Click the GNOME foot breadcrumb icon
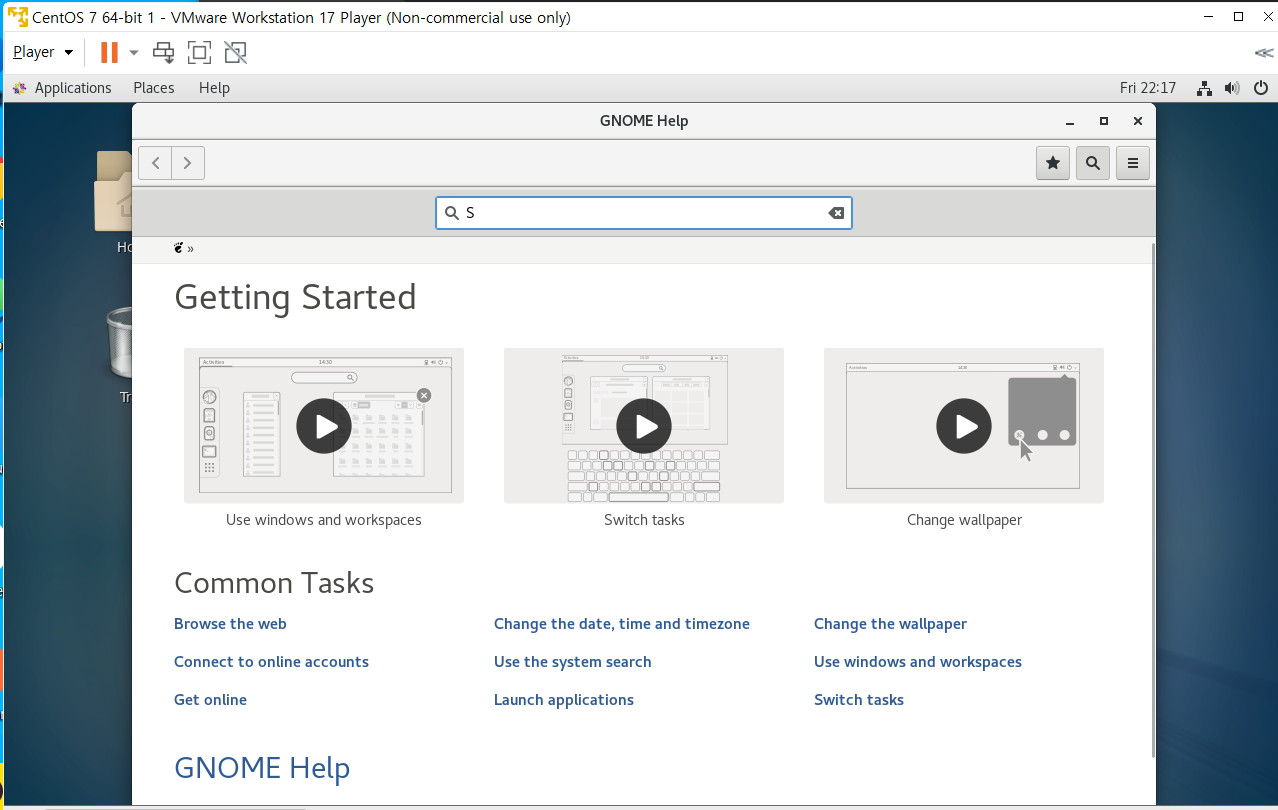 (179, 248)
